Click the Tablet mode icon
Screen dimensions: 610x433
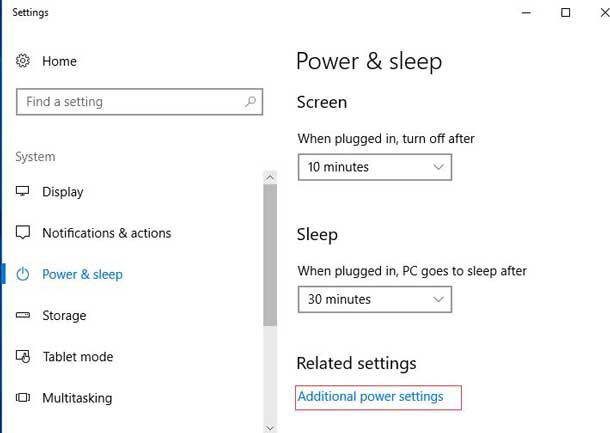pyautogui.click(x=23, y=356)
